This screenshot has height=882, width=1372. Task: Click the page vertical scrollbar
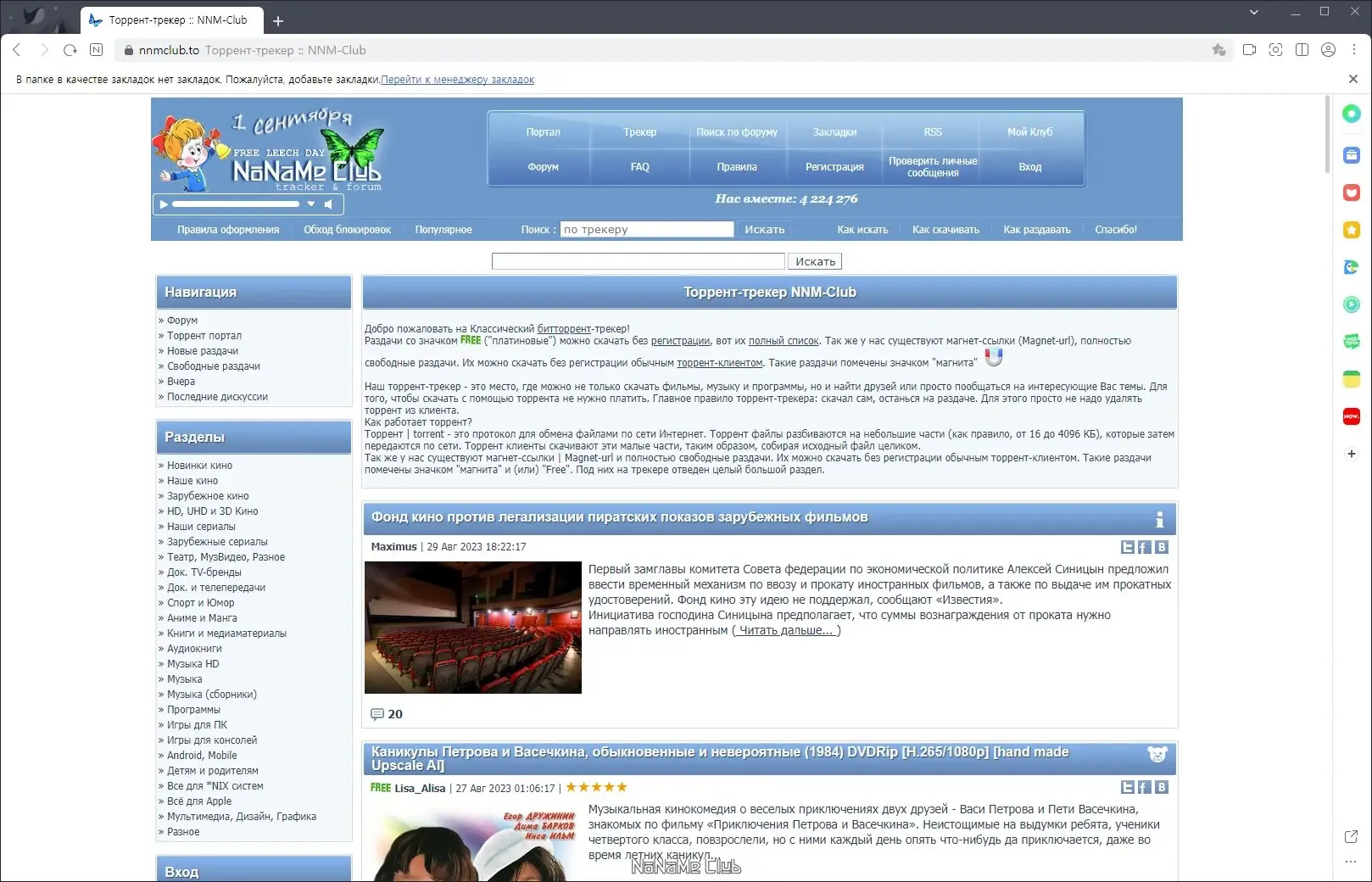pyautogui.click(x=1327, y=134)
